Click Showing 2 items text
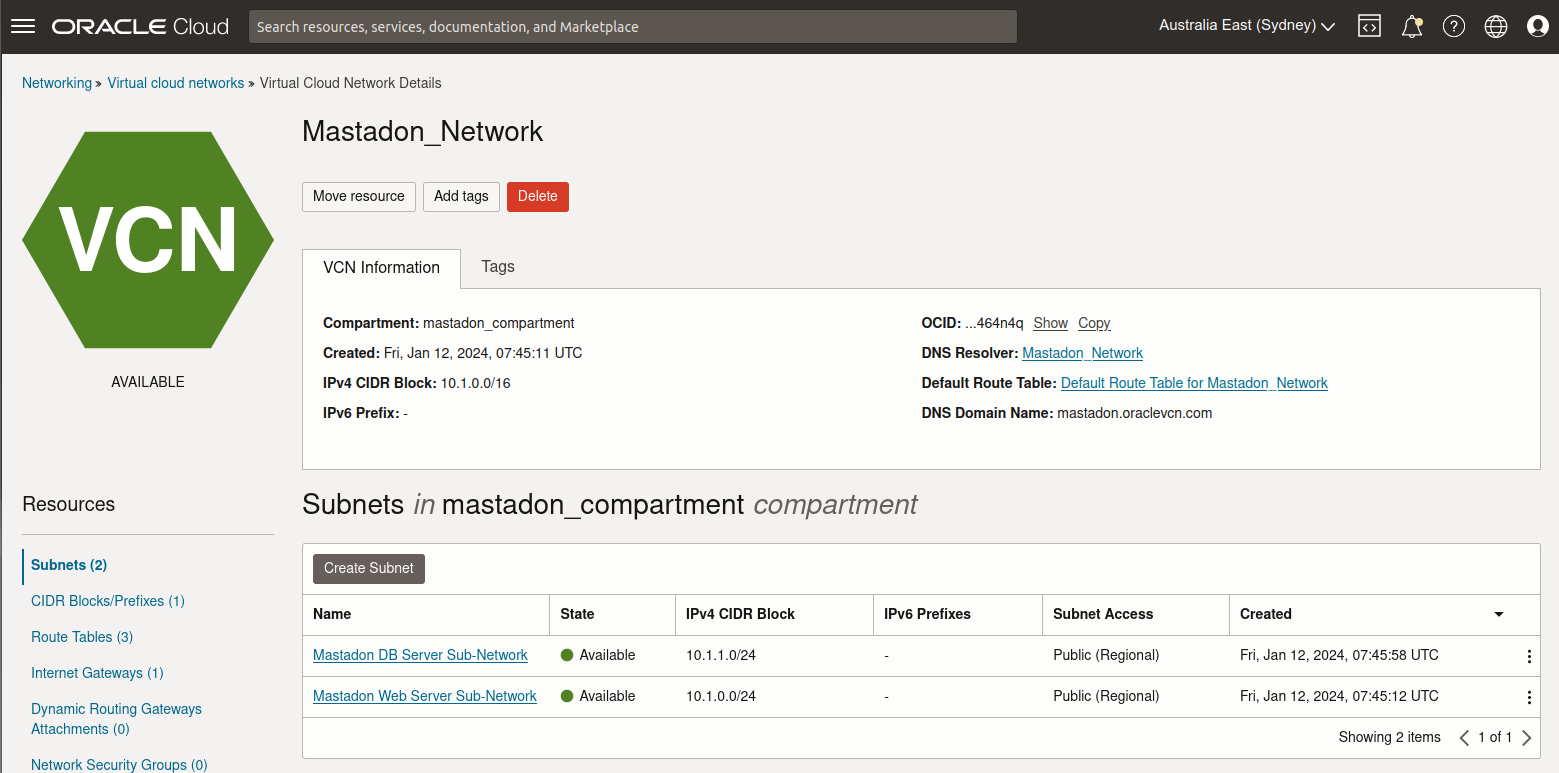The width and height of the screenshot is (1559, 773). coord(1390,737)
